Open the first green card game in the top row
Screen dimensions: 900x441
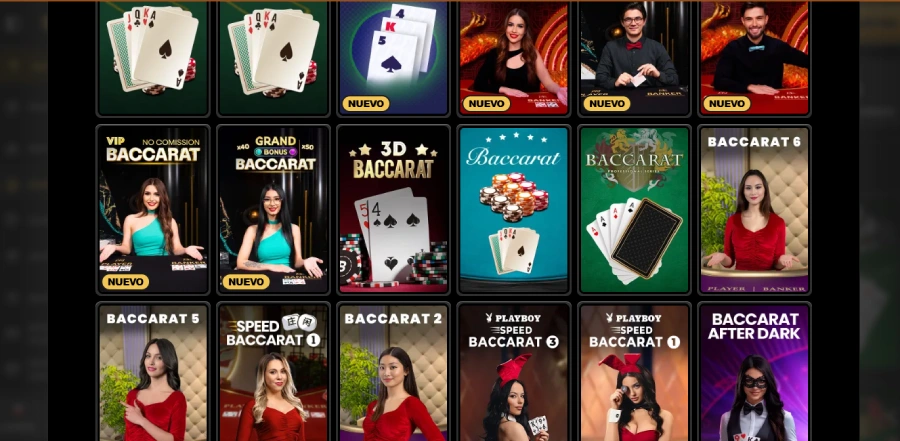pyautogui.click(x=153, y=57)
